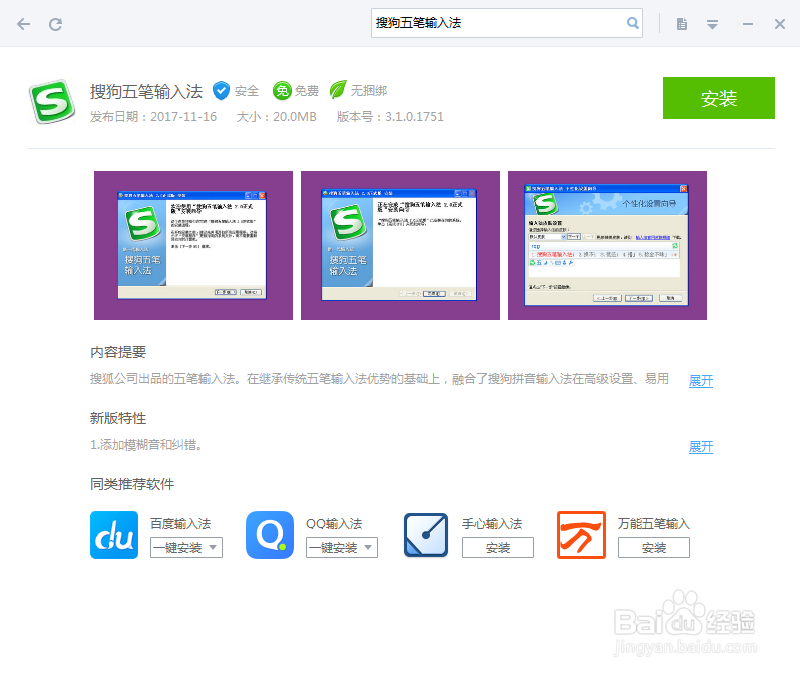
Task: Open the second installing-progress screenshot thumbnail
Action: click(x=400, y=245)
